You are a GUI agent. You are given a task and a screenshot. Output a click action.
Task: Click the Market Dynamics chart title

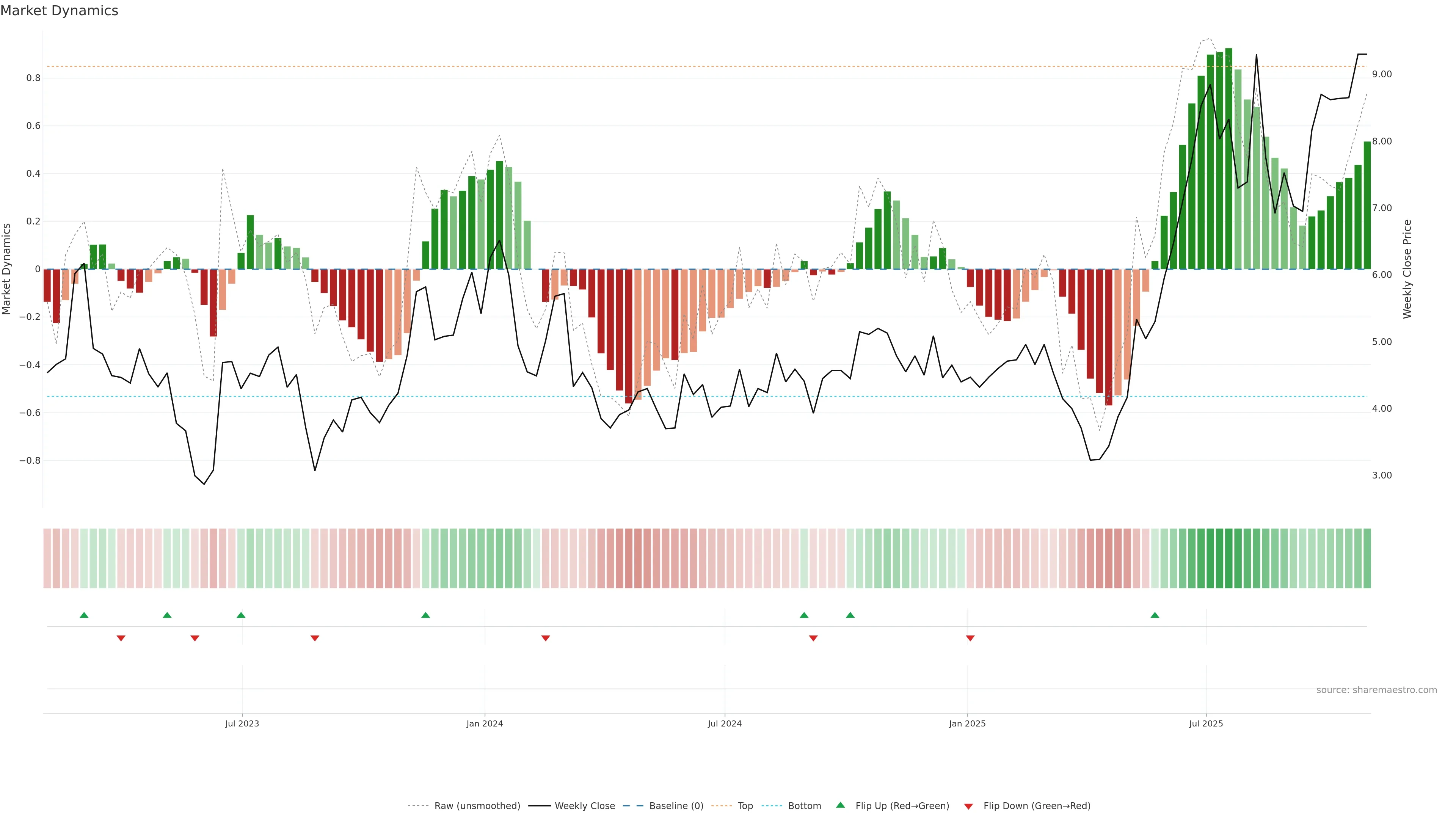click(x=60, y=11)
